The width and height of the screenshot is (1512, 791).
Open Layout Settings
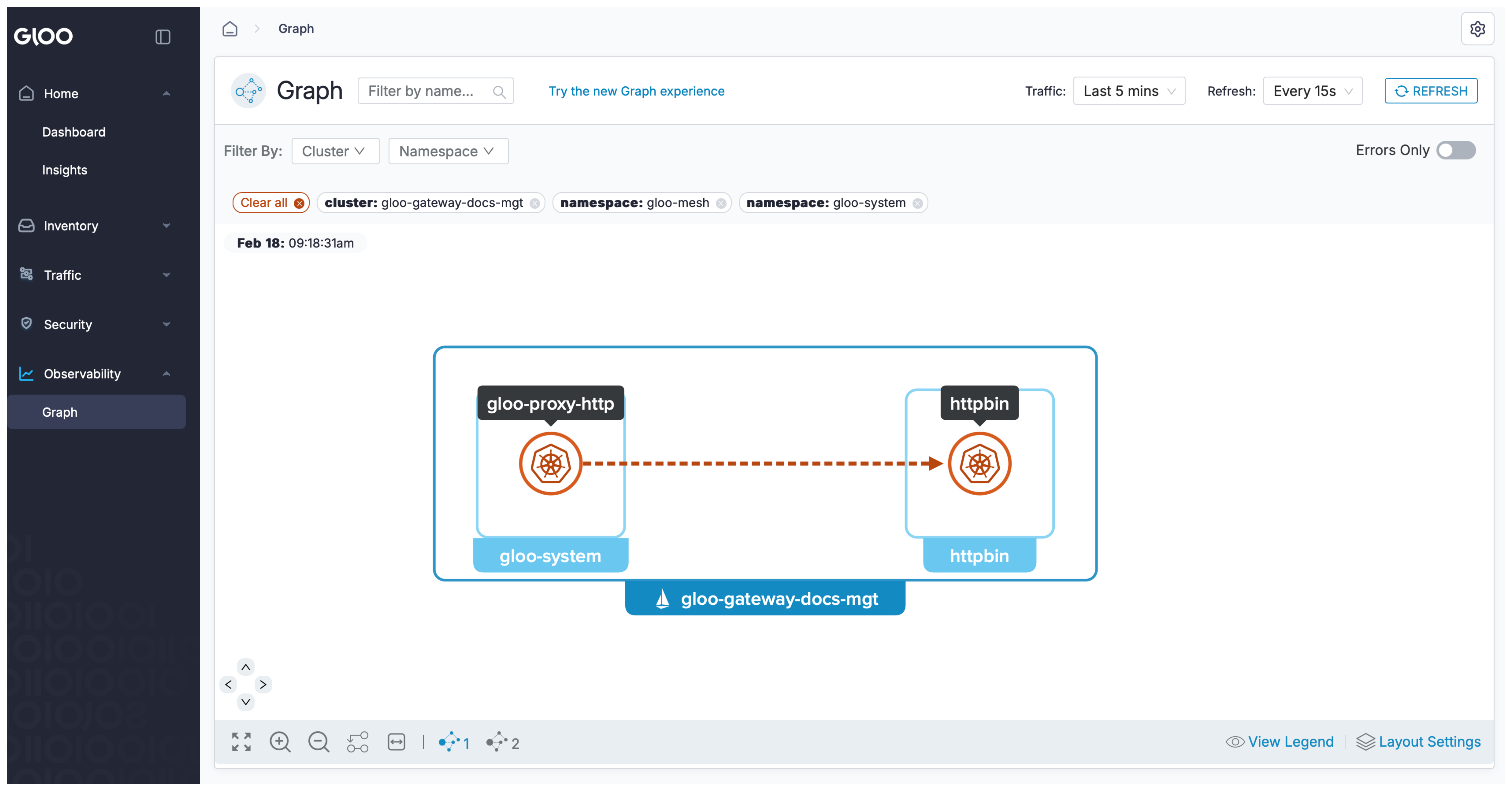point(1418,742)
